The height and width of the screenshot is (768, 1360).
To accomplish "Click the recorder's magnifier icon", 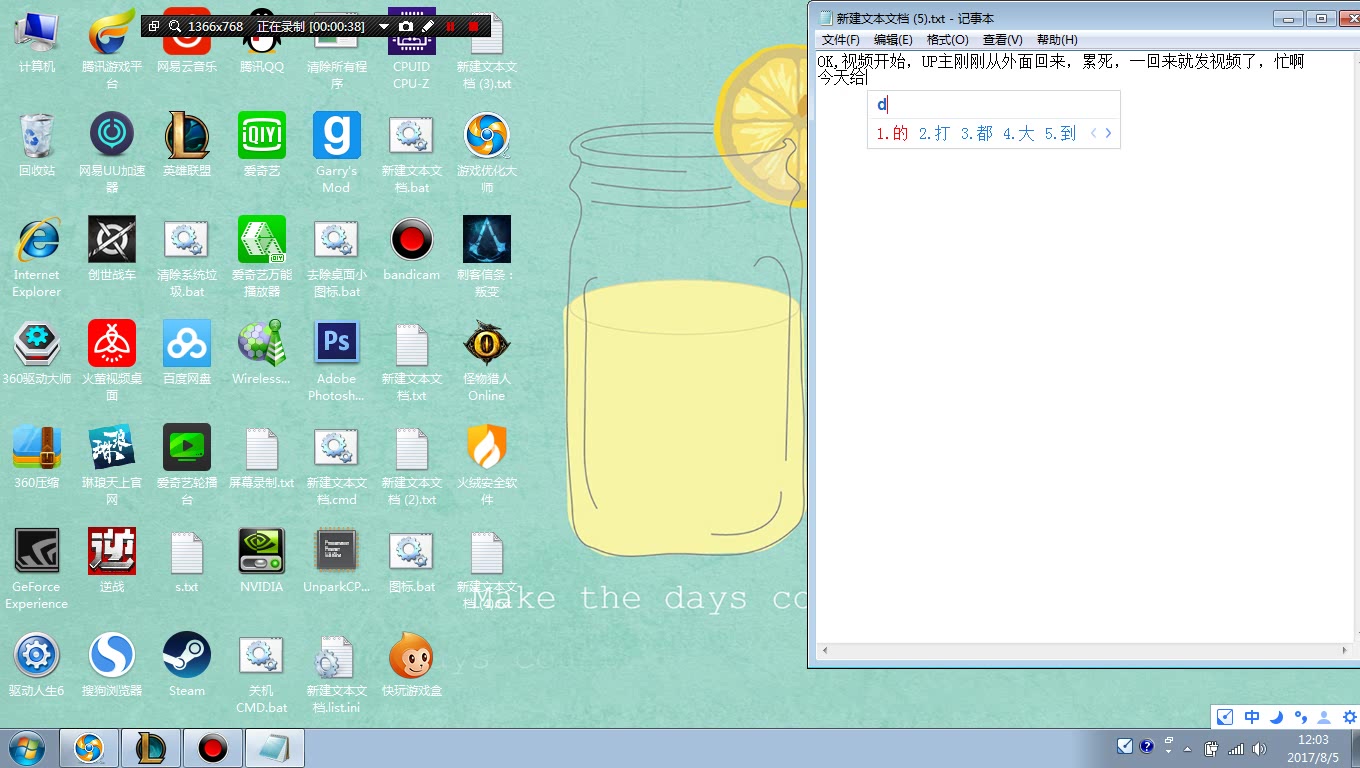I will click(x=175, y=26).
